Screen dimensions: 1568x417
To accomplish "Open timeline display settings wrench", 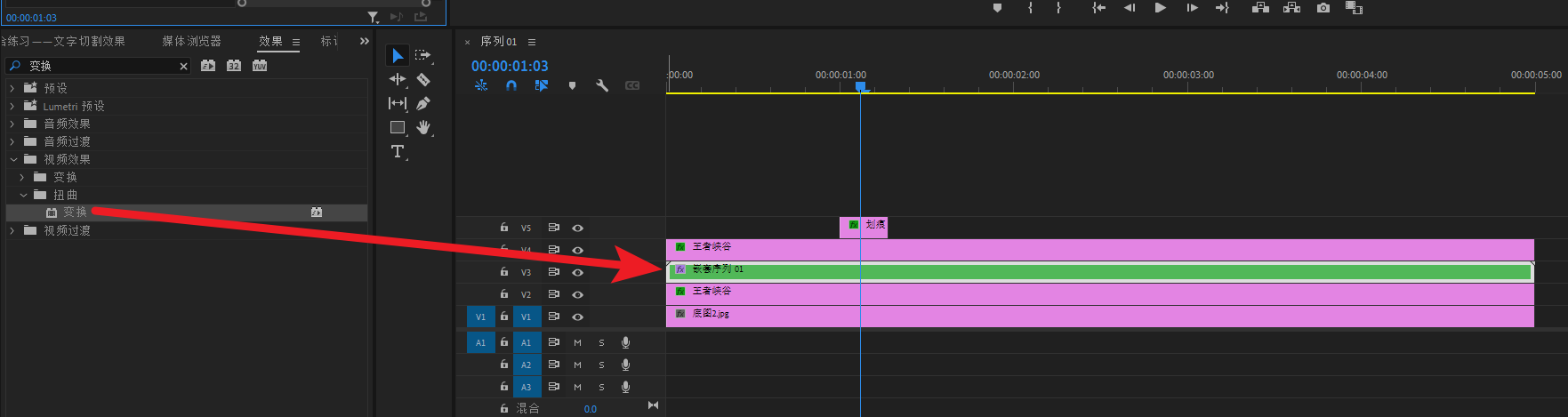I will (602, 86).
